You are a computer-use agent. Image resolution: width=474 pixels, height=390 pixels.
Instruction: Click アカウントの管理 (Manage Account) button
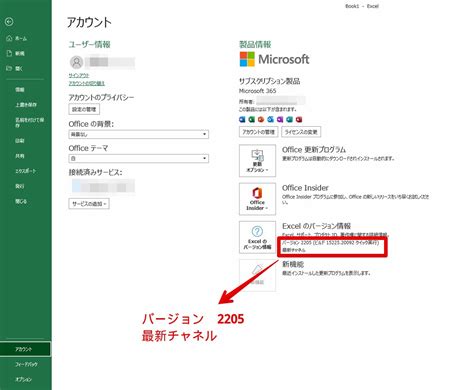point(258,132)
